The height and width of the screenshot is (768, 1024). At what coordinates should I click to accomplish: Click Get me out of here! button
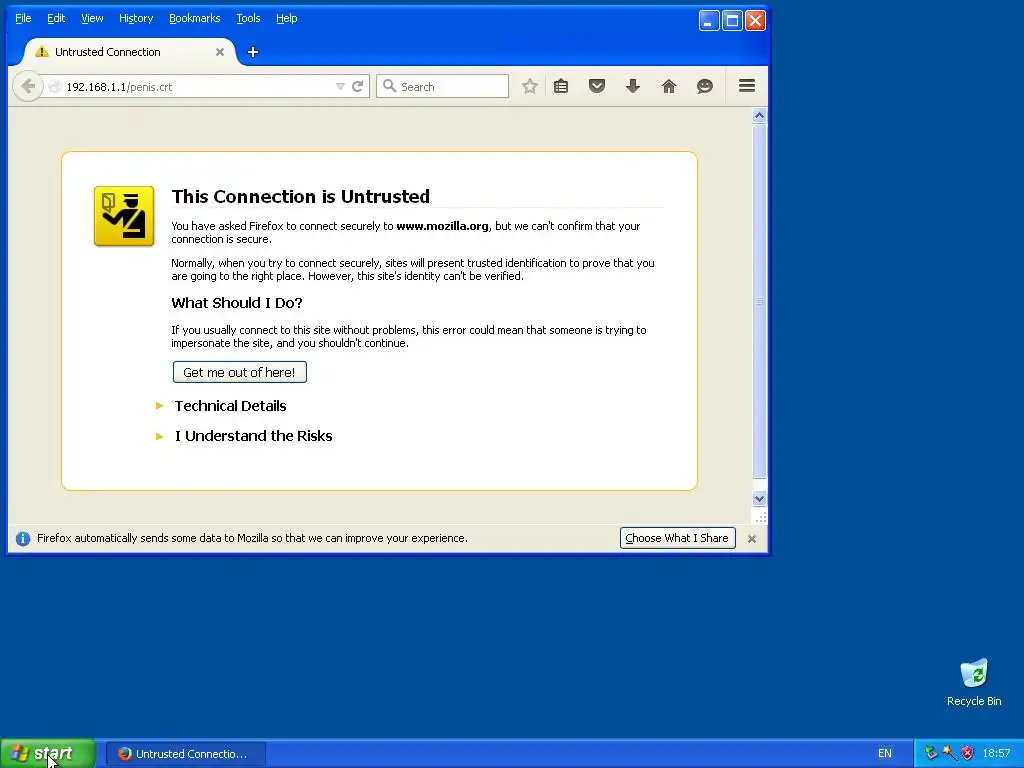point(240,372)
